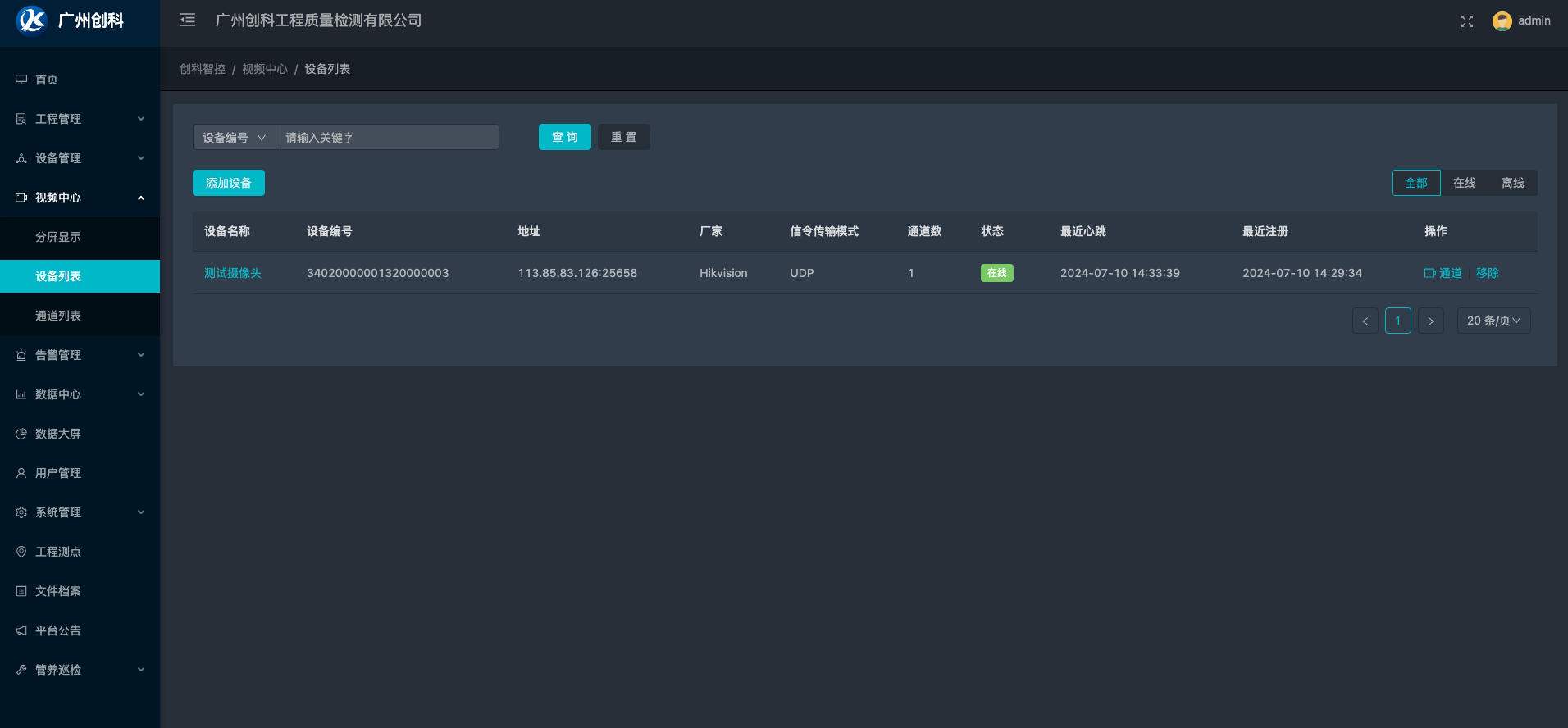Click the keyword search input field
1568x728 pixels.
pyautogui.click(x=387, y=138)
